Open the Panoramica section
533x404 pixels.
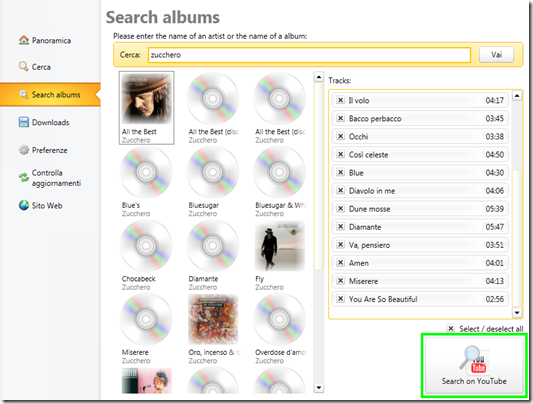point(51,40)
